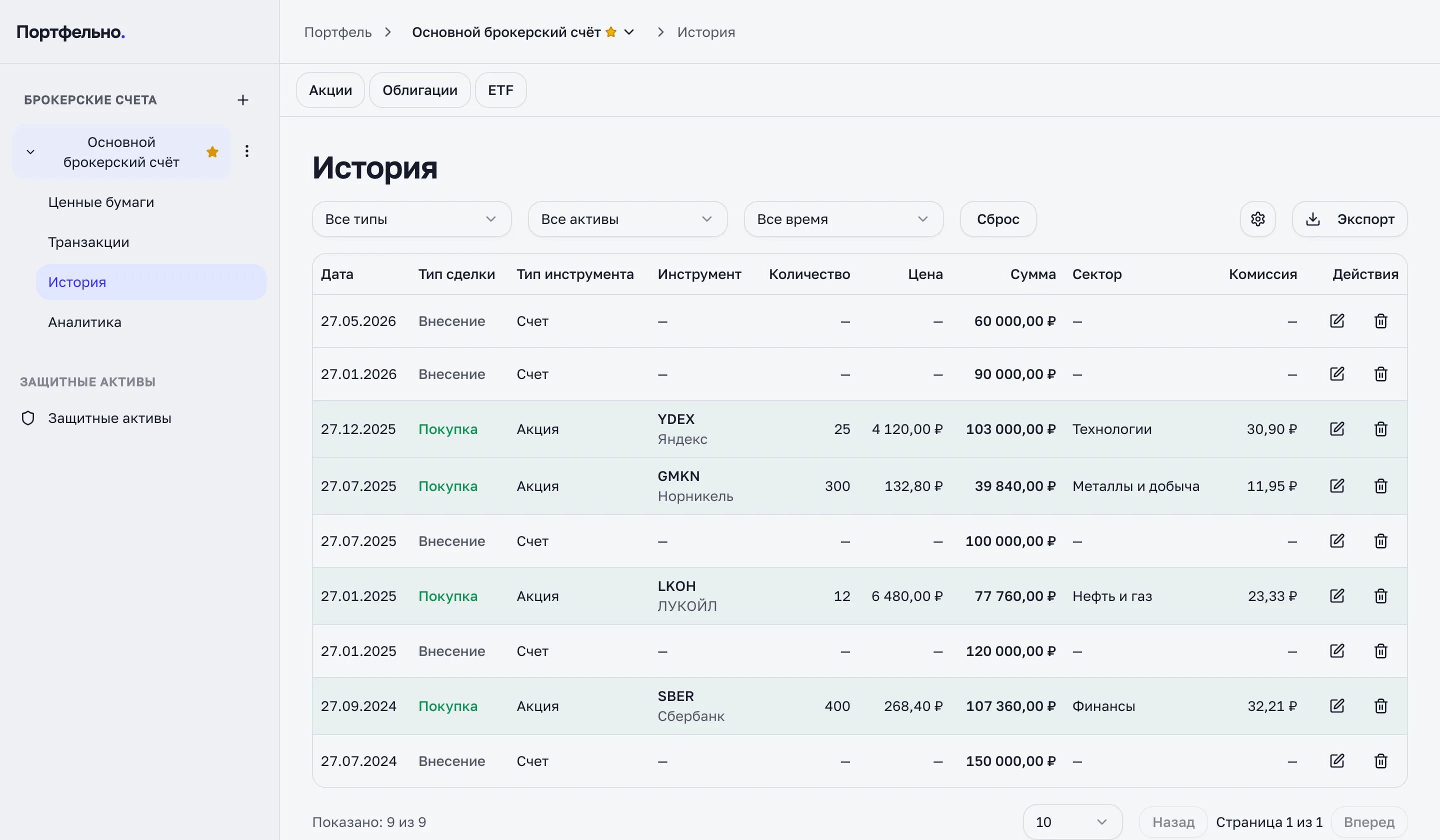Image resolution: width=1440 pixels, height=840 pixels.
Task: Edit the SBER Сбербанк purchase
Action: click(x=1337, y=705)
